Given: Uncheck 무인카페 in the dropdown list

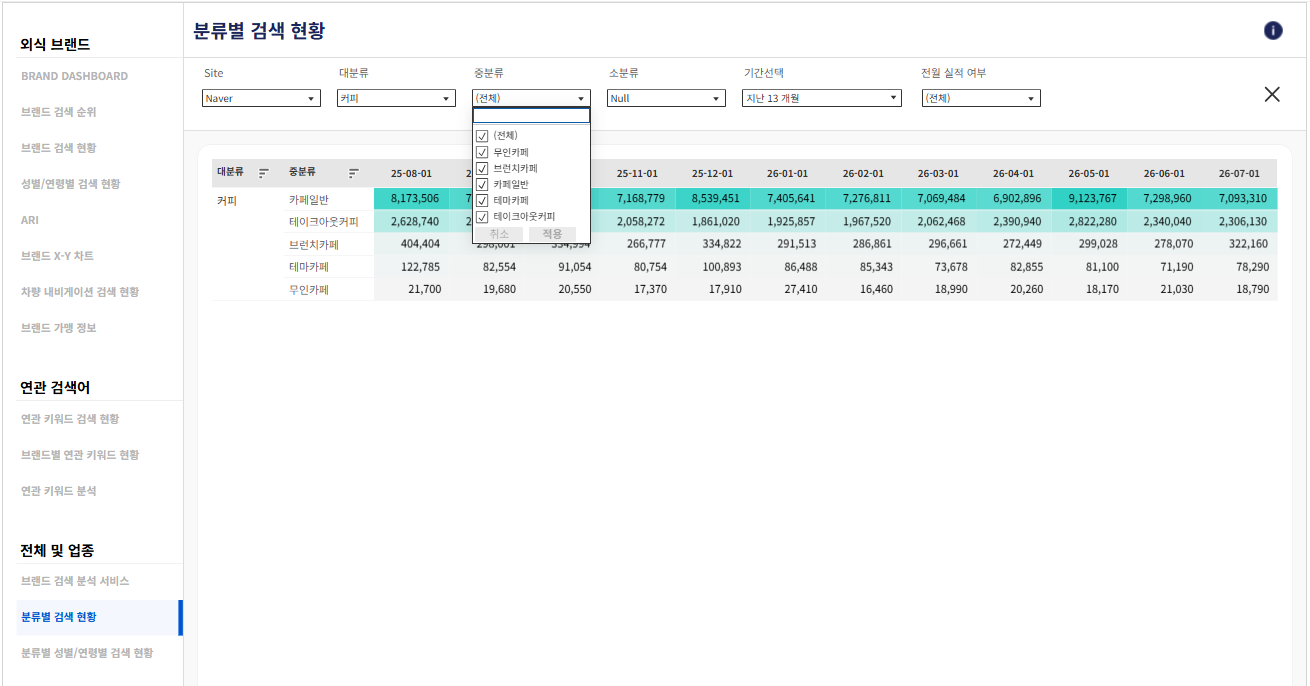Looking at the screenshot, I should [x=482, y=152].
